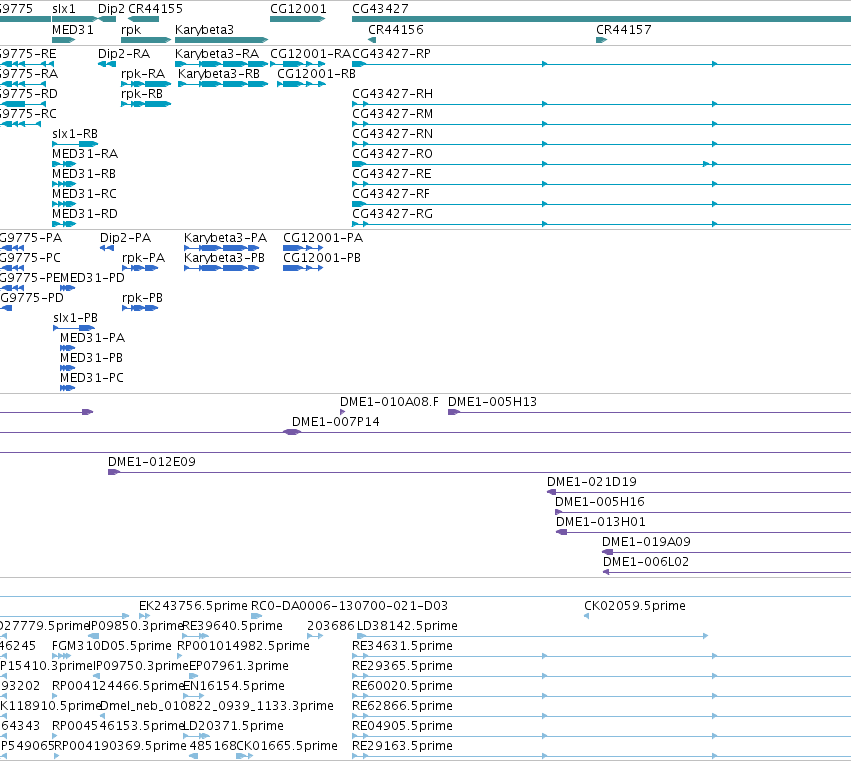This screenshot has width=851, height=761.
Task: Select the Karybeta3-PB protein label
Action: (x=224, y=258)
